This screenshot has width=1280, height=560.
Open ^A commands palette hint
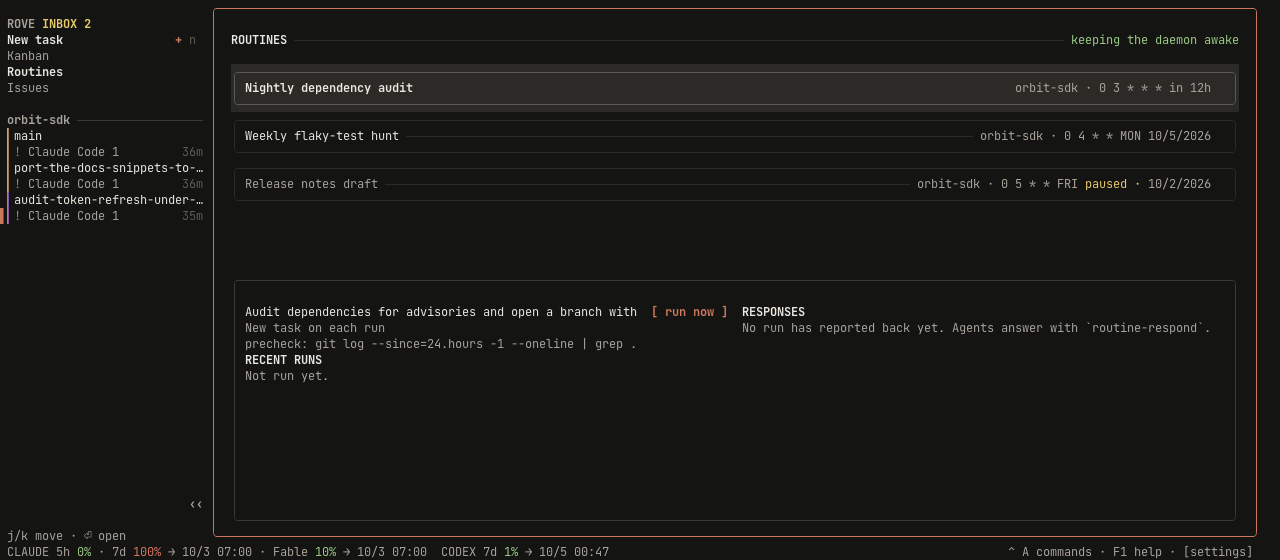(1050, 552)
